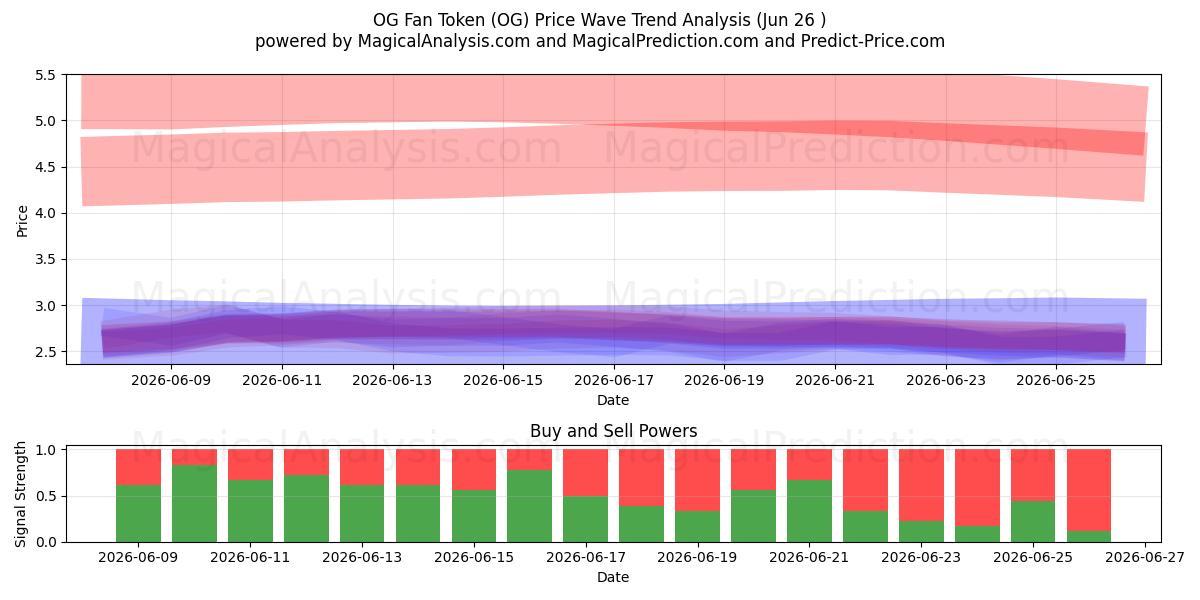Select the 4.0 Price axis tick
Image resolution: width=1200 pixels, height=600 pixels.
click(44, 213)
